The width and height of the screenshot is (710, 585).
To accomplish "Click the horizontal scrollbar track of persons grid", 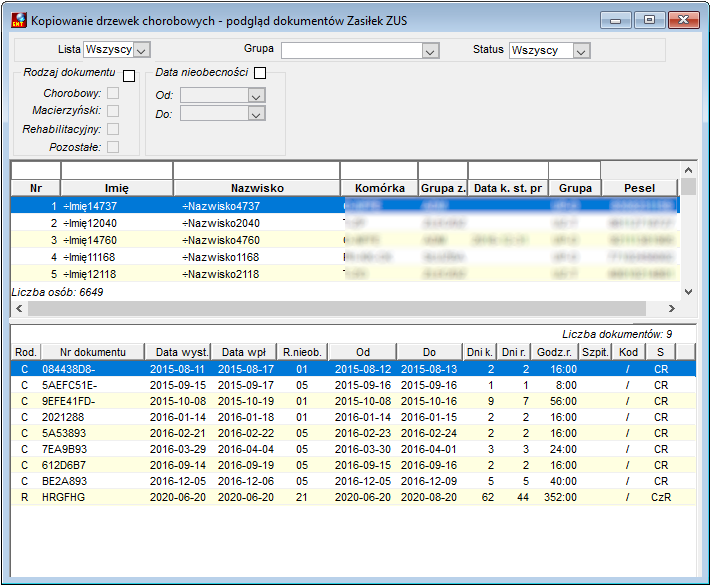I will 336,308.
